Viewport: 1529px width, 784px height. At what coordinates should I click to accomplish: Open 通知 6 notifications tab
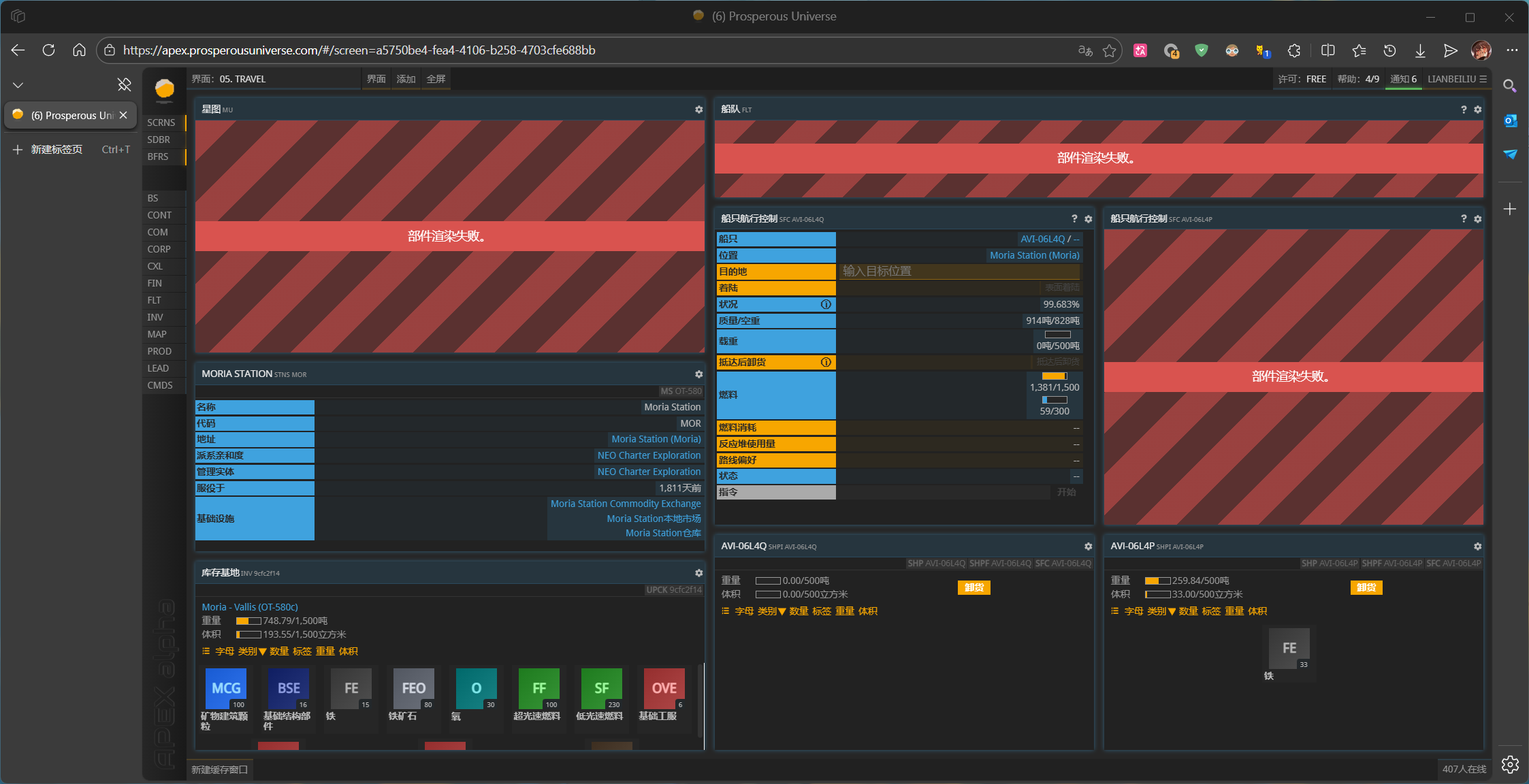[x=1403, y=79]
